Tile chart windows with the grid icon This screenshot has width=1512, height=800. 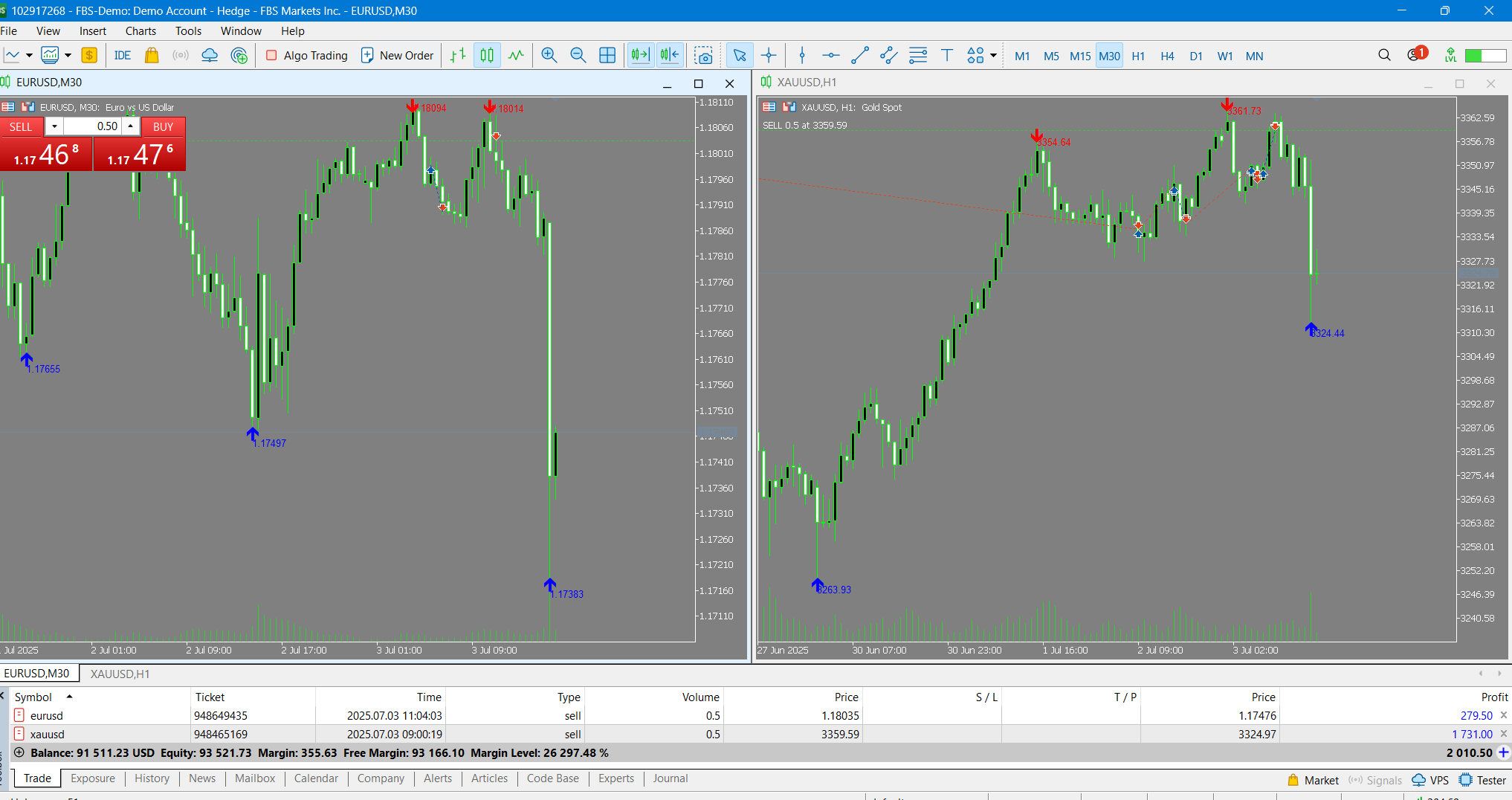point(607,56)
